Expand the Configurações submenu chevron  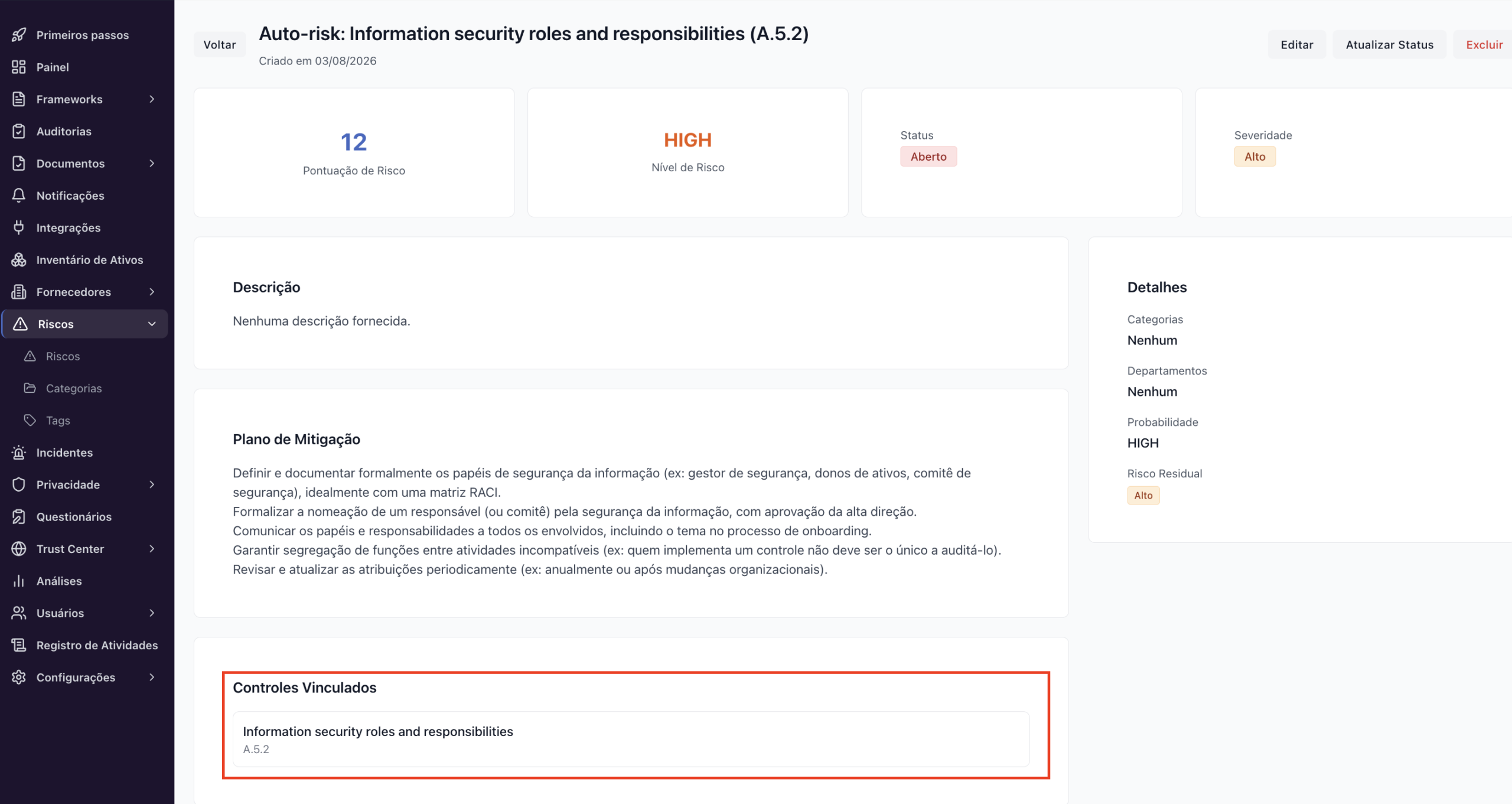pyautogui.click(x=152, y=678)
